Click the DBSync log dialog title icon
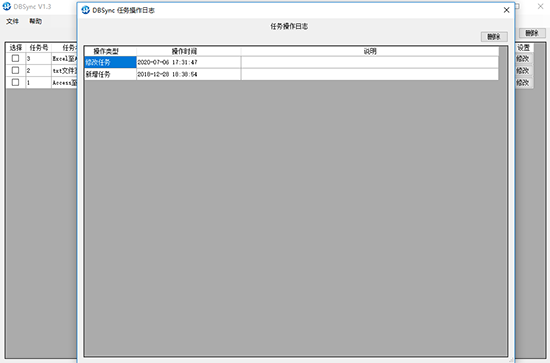550x363 pixels. (x=85, y=10)
